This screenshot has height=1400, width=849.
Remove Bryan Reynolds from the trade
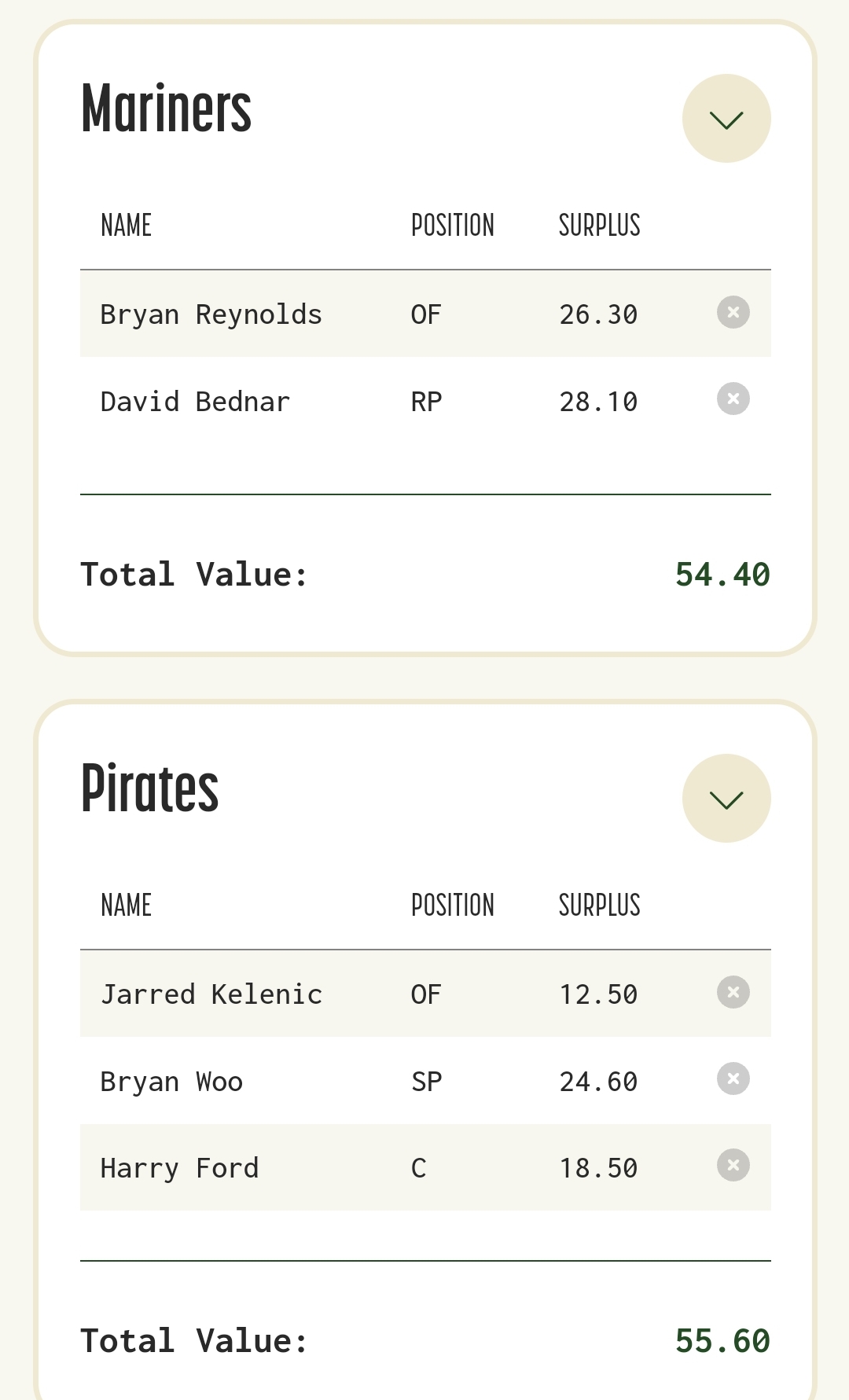[x=733, y=313]
